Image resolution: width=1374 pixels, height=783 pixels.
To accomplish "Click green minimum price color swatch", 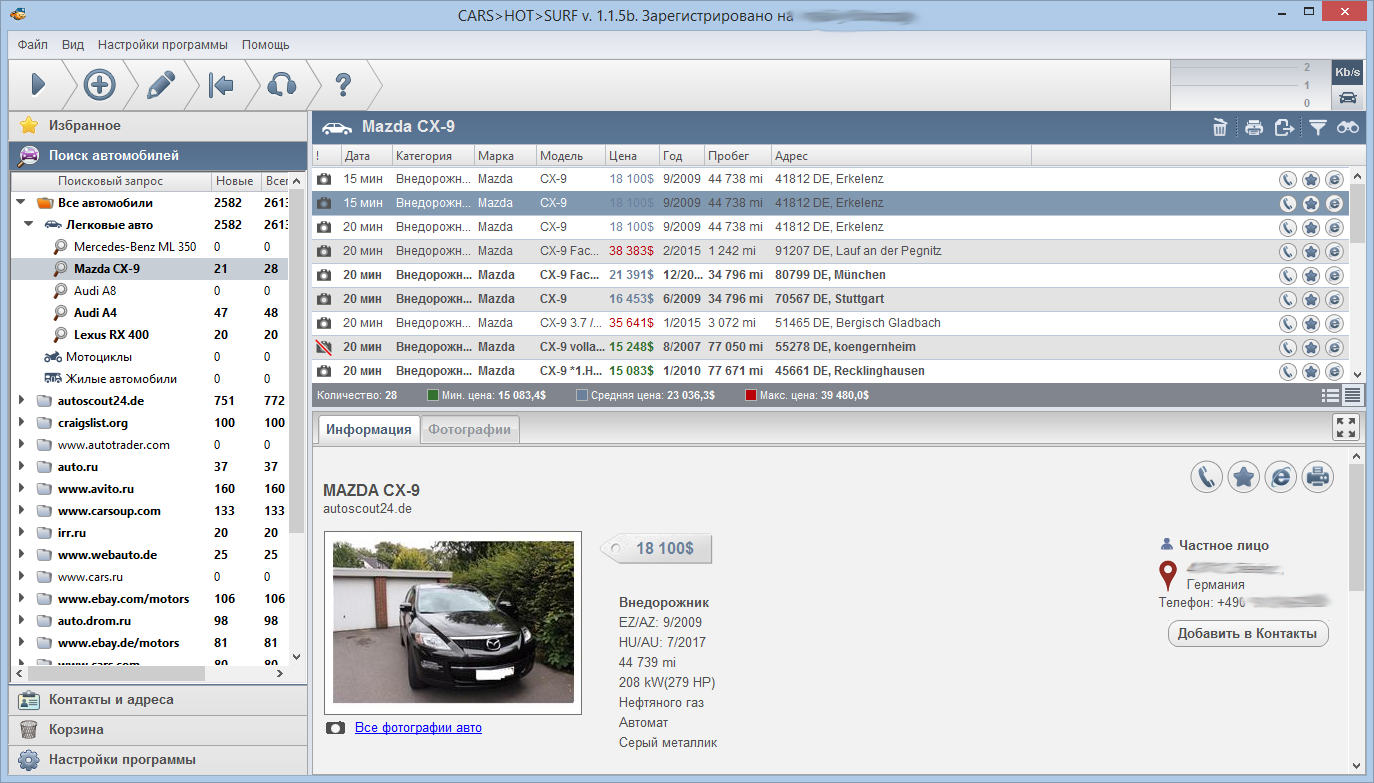I will tap(432, 395).
